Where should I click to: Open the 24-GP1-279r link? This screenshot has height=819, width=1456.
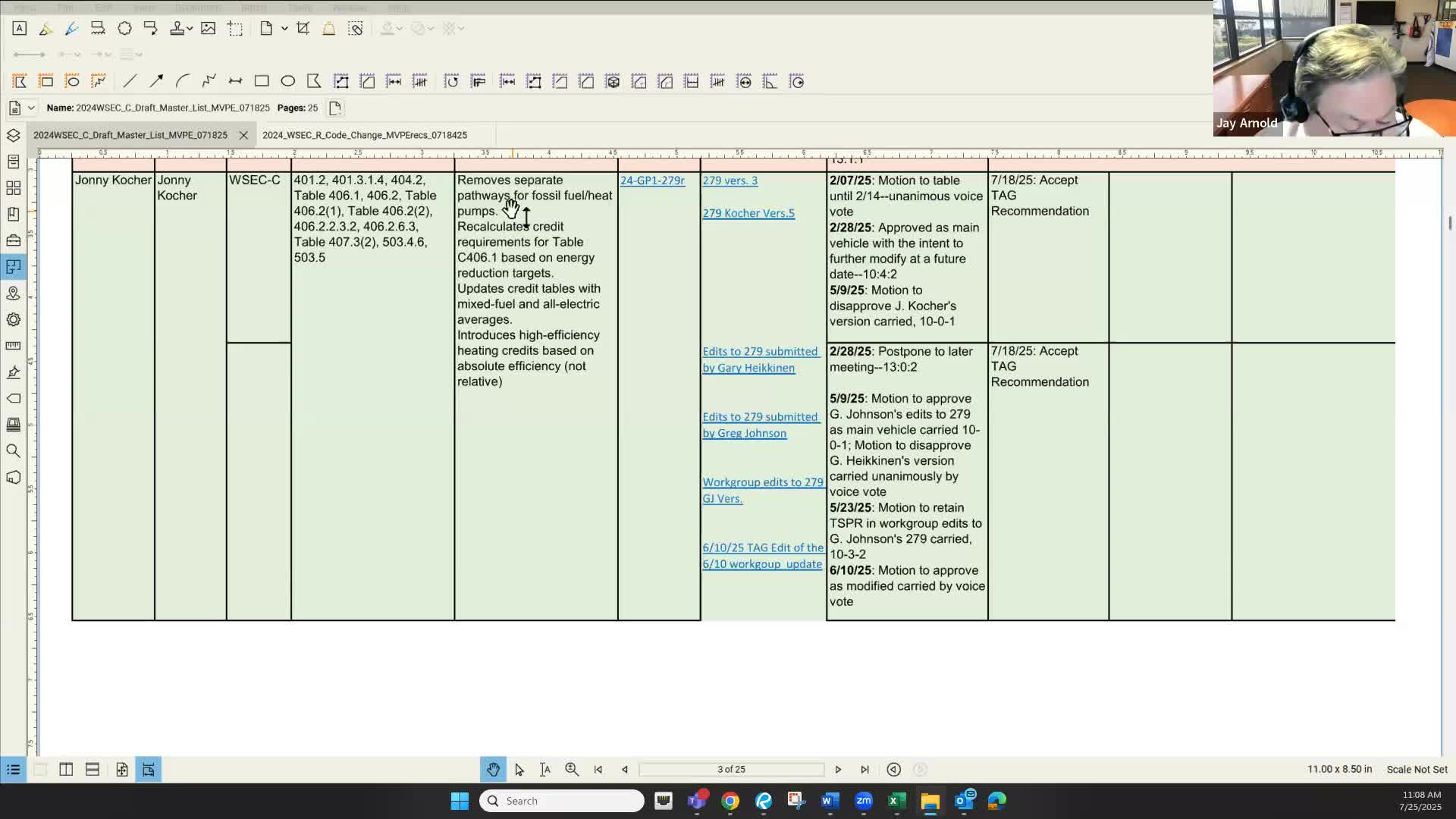[x=652, y=180]
